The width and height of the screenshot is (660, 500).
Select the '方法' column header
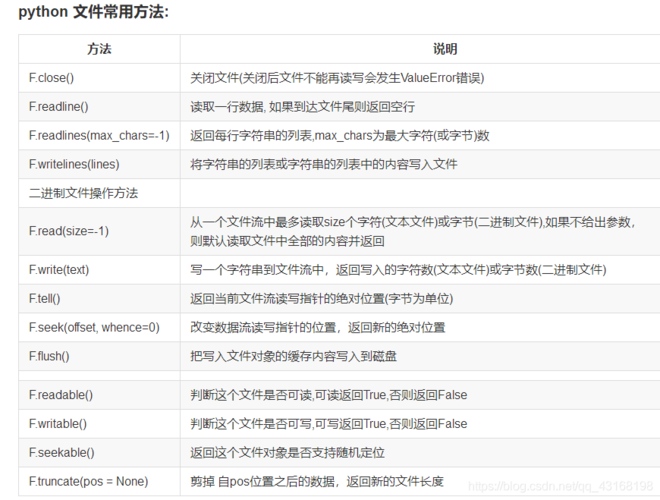[99, 49]
